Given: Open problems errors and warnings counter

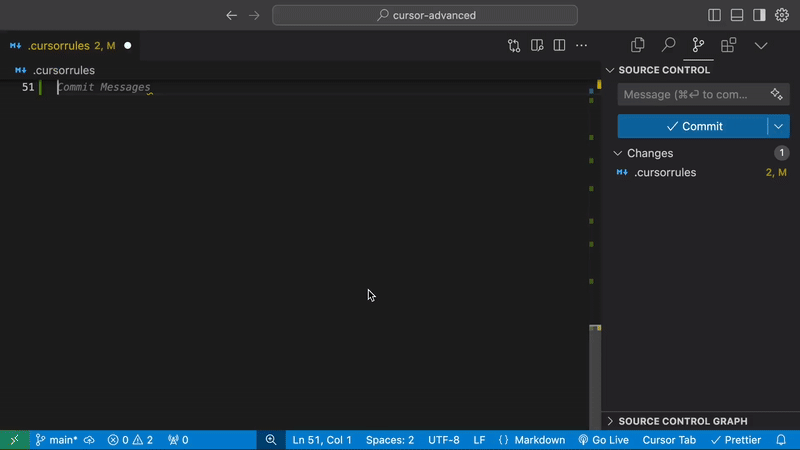Looking at the screenshot, I should [130, 440].
